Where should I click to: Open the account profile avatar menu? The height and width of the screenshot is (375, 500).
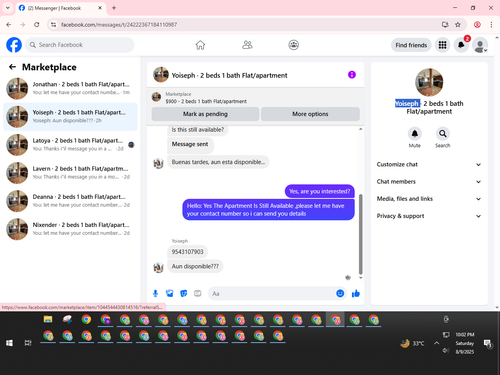[480, 45]
